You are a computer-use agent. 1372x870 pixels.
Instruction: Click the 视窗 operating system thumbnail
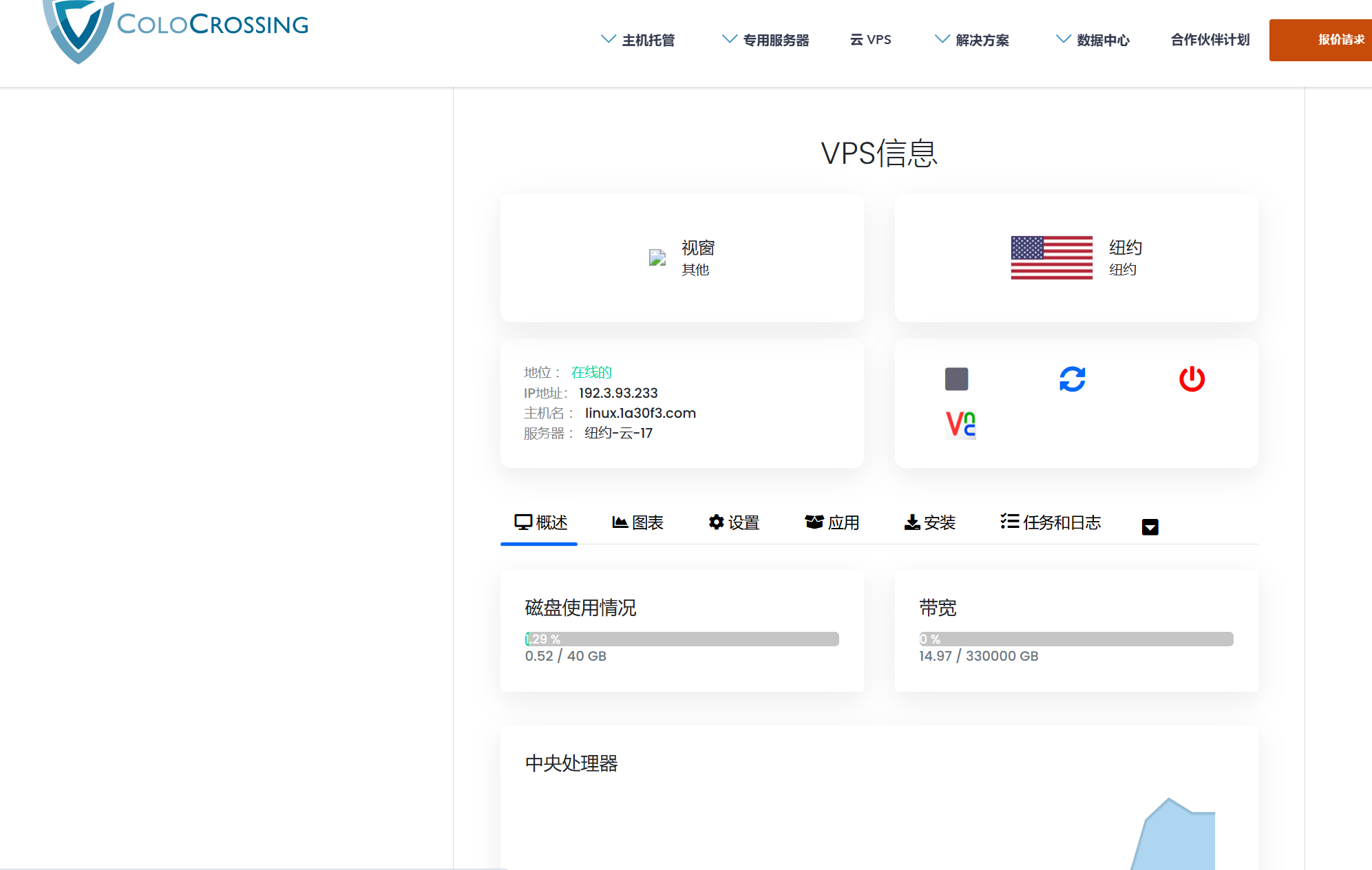(x=656, y=257)
